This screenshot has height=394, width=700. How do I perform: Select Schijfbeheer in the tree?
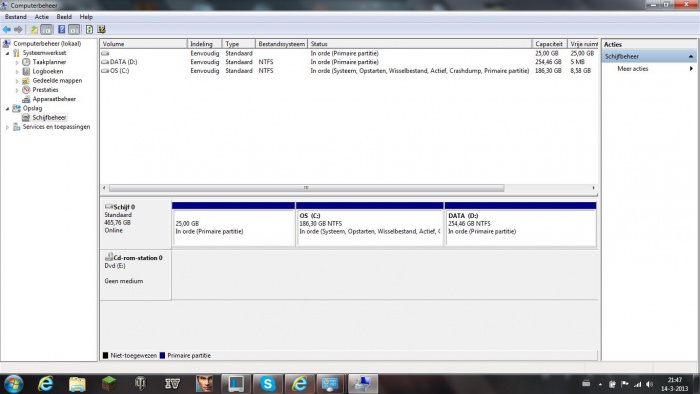pos(49,117)
